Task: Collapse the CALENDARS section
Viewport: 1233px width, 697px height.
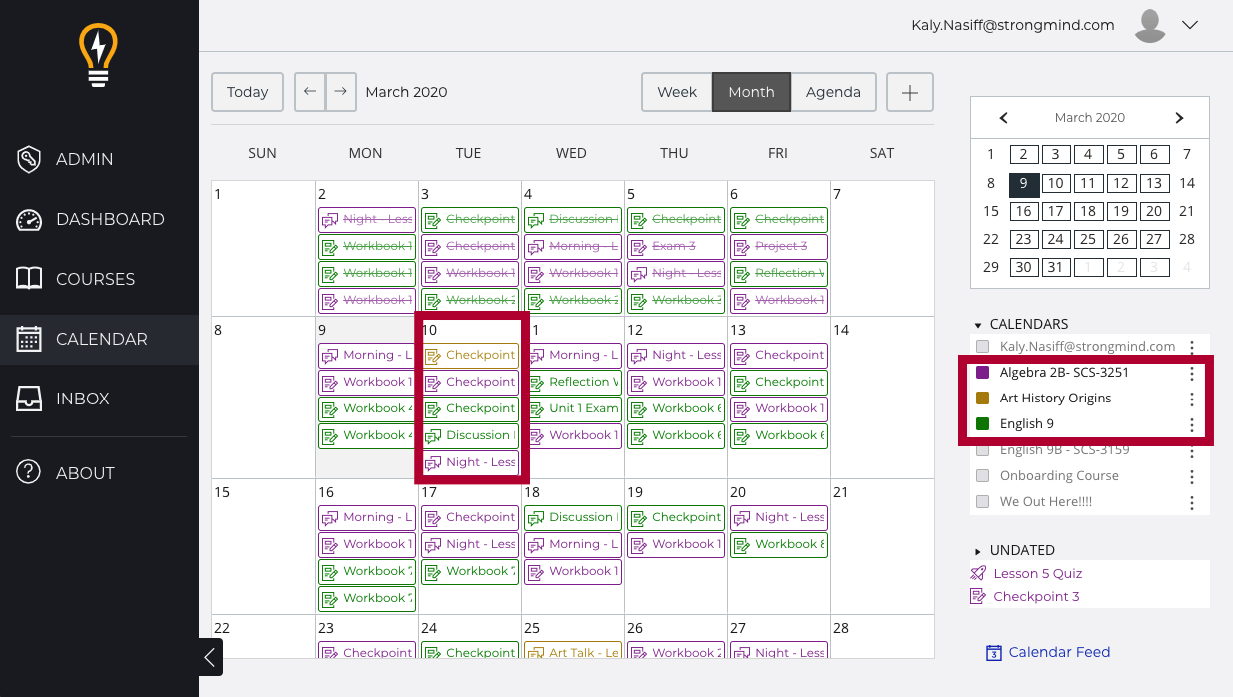Action: pos(978,325)
